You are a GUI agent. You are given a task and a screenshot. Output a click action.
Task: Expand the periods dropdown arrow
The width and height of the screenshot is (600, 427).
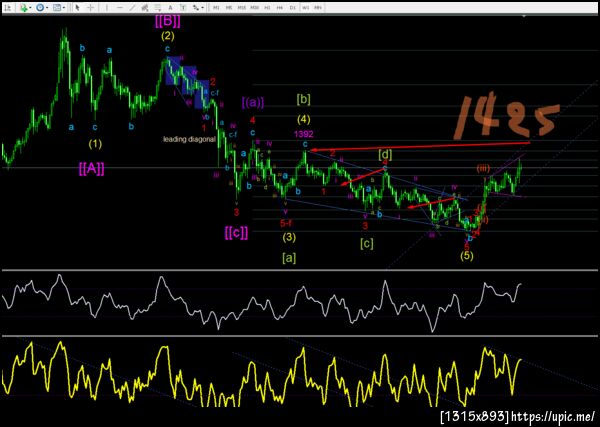pos(47,8)
